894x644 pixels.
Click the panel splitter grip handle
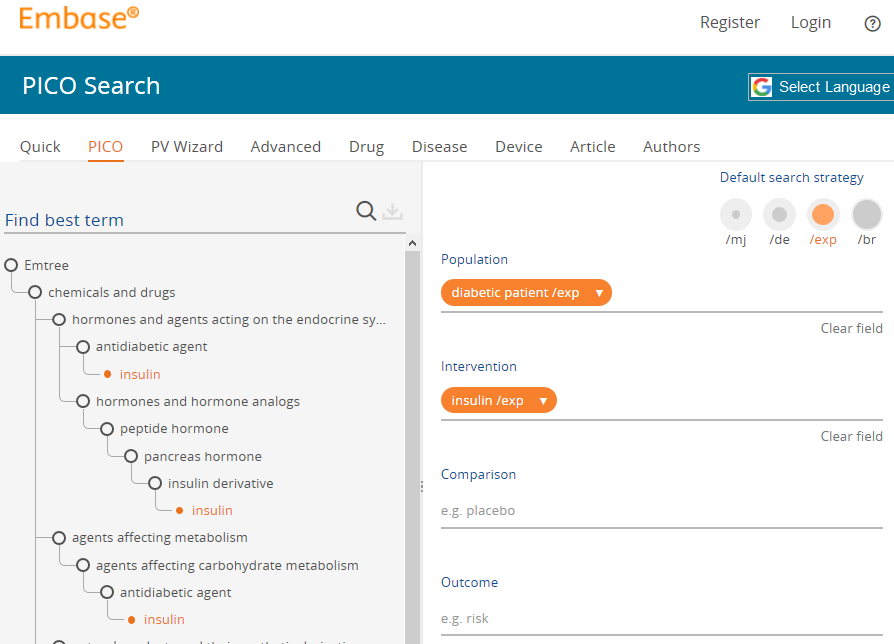click(x=422, y=487)
